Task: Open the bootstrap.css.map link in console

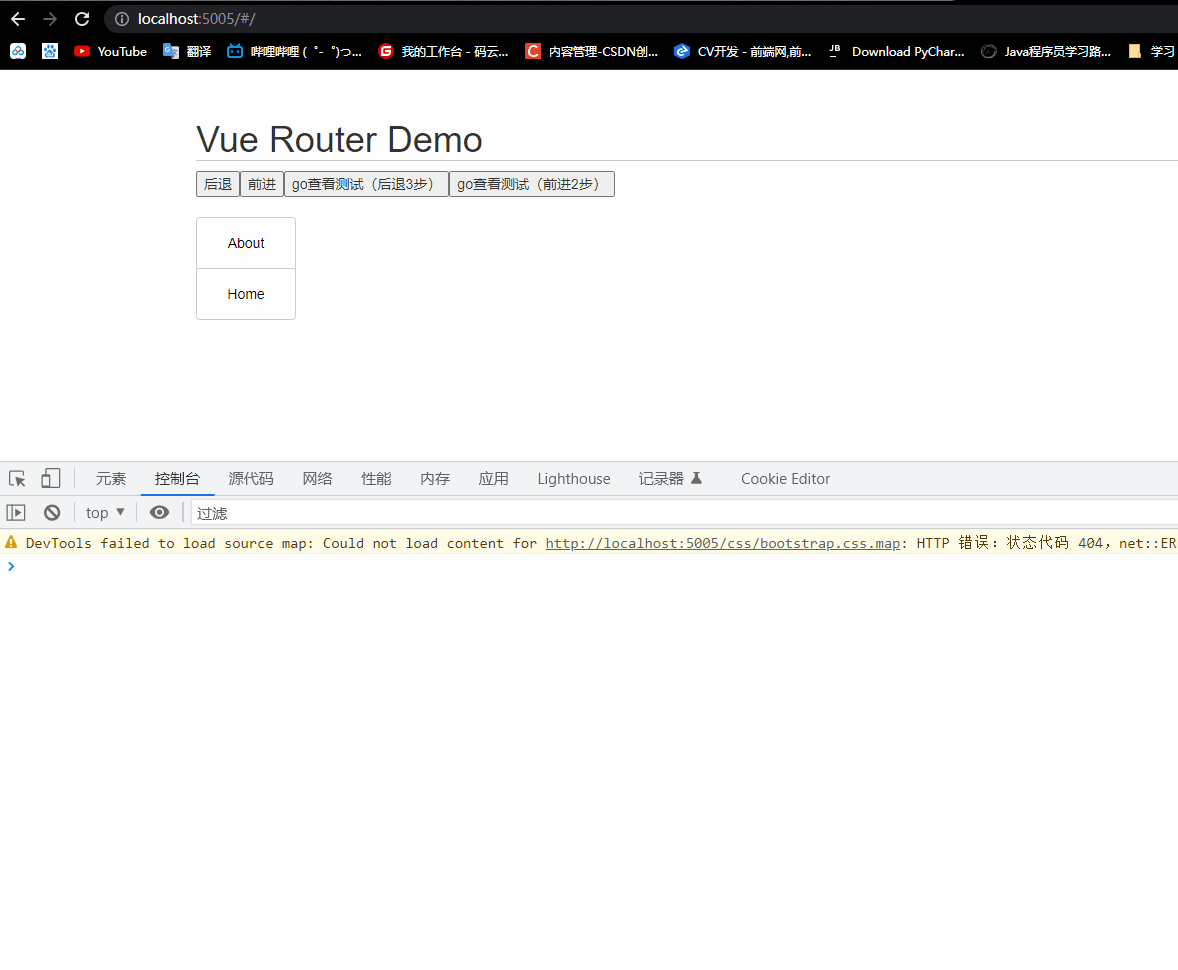Action: coord(722,543)
